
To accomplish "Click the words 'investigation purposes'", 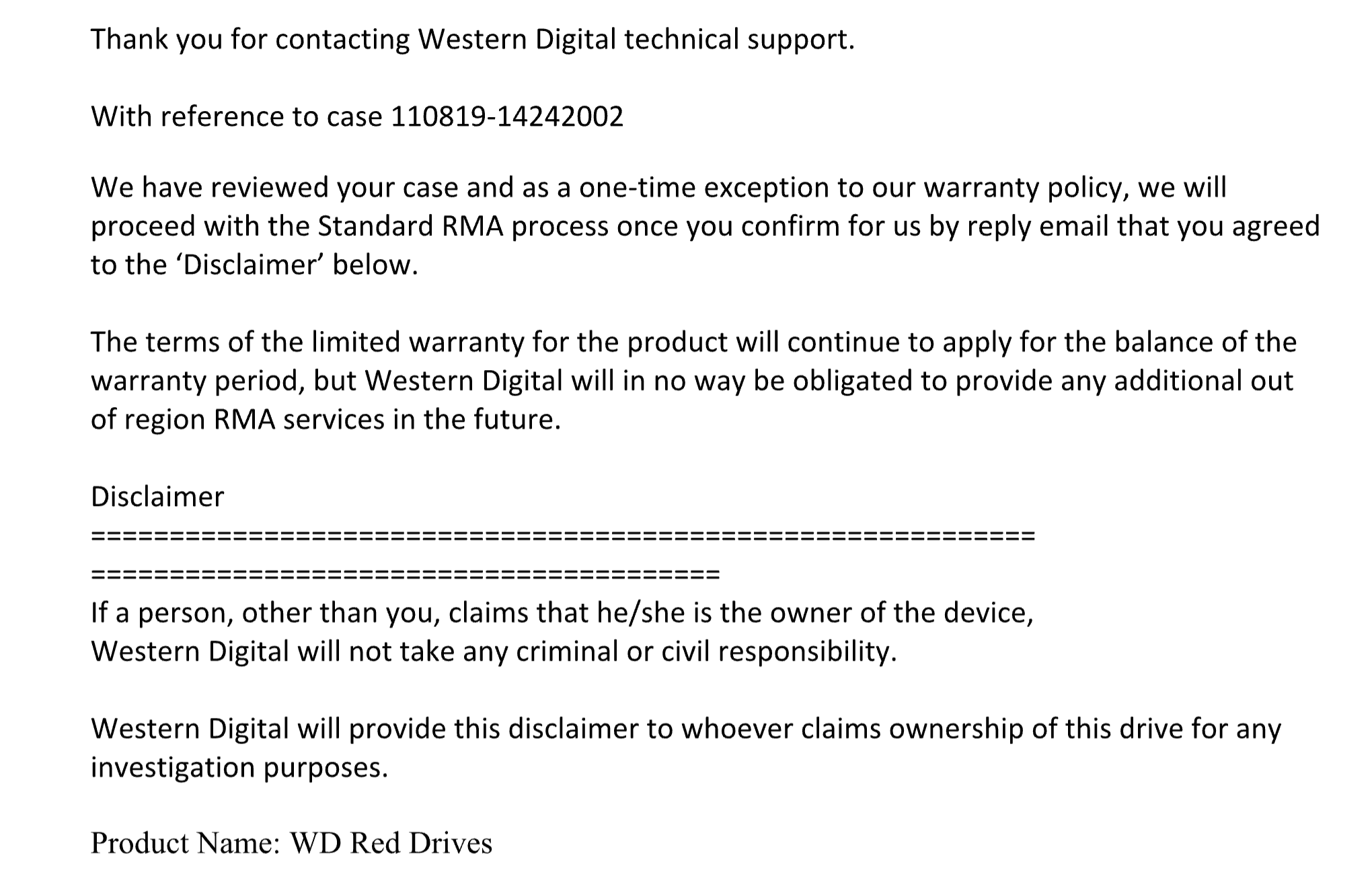I will [239, 768].
